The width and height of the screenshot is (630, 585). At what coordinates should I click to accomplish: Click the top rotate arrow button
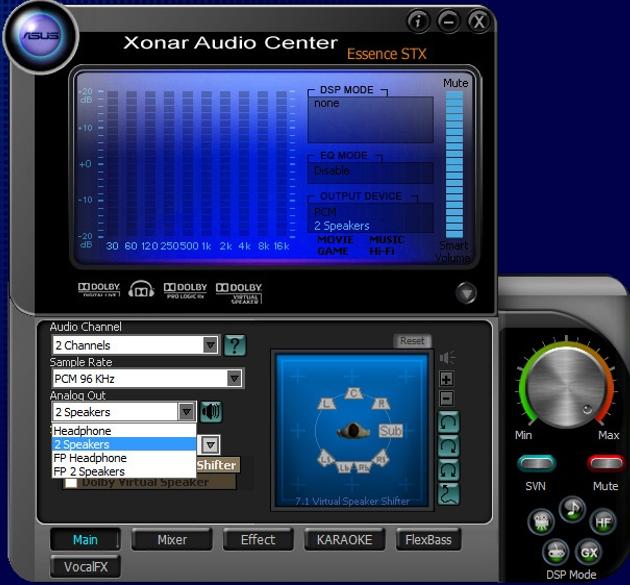pos(448,422)
